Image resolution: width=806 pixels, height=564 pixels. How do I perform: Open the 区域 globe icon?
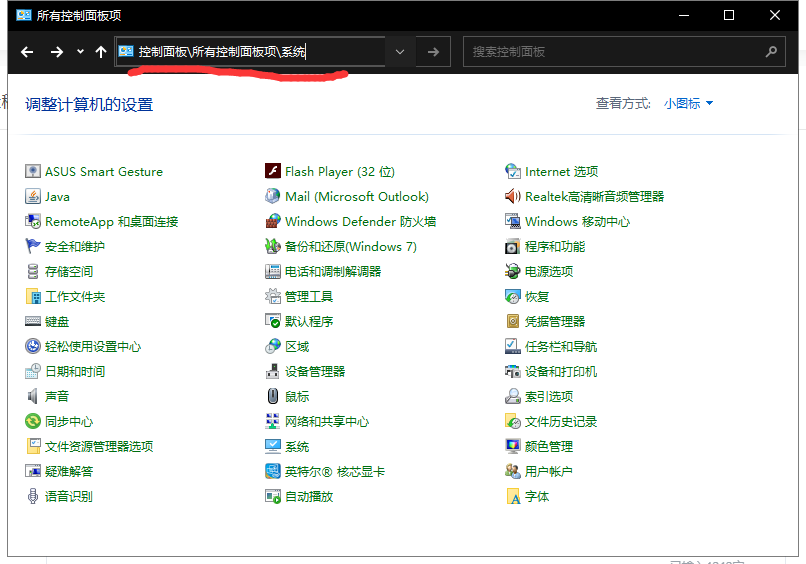pos(273,347)
